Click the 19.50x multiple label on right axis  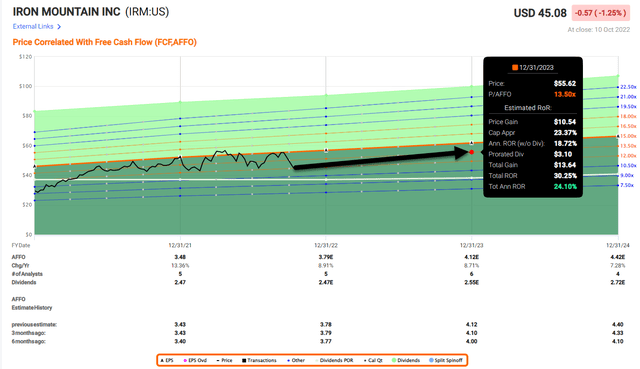tap(628, 107)
